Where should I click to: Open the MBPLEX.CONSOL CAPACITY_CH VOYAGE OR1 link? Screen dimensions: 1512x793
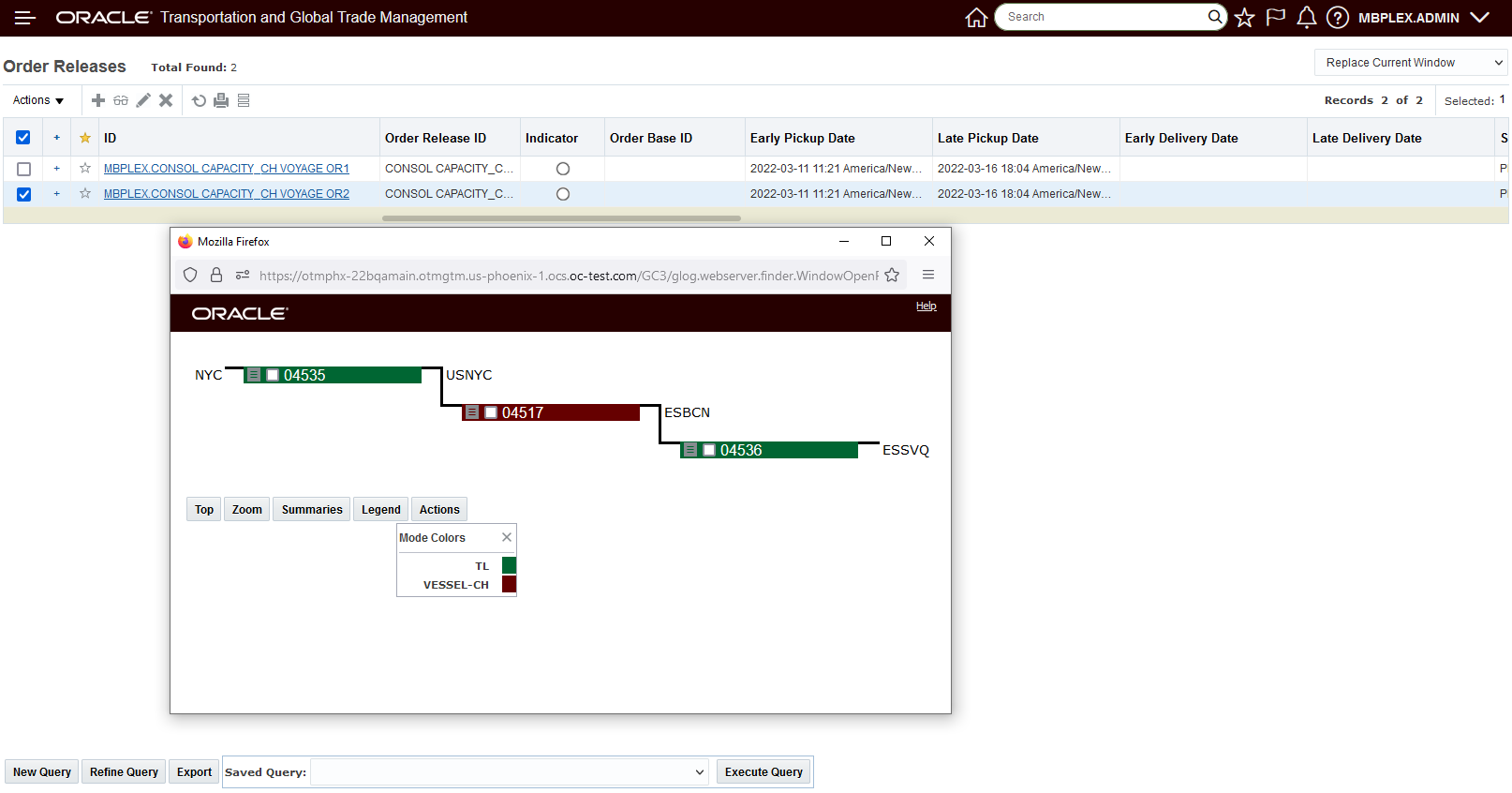click(x=227, y=169)
